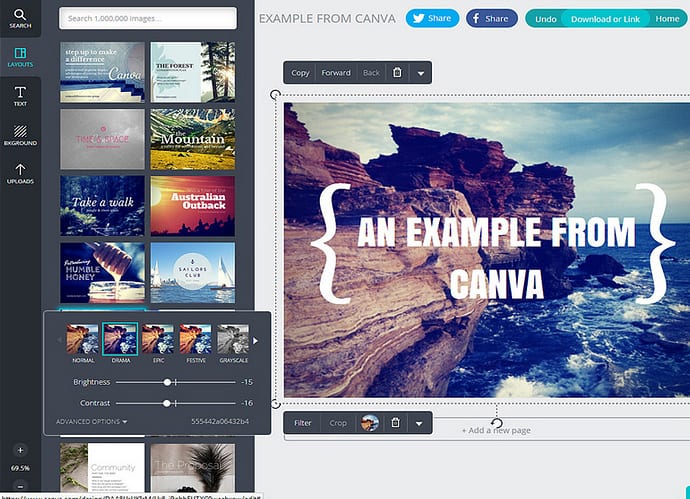
Task: Choose 'The Forest' layout
Action: (193, 72)
